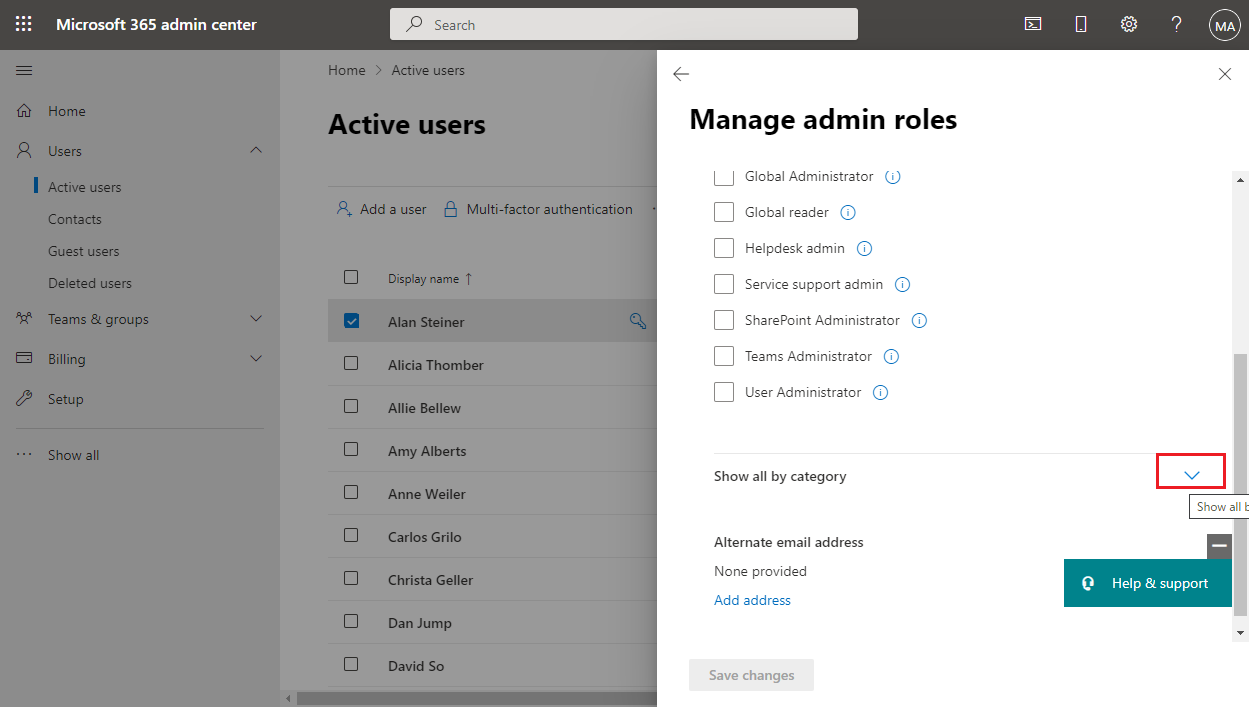Go to the Home breadcrumb

(x=346, y=70)
